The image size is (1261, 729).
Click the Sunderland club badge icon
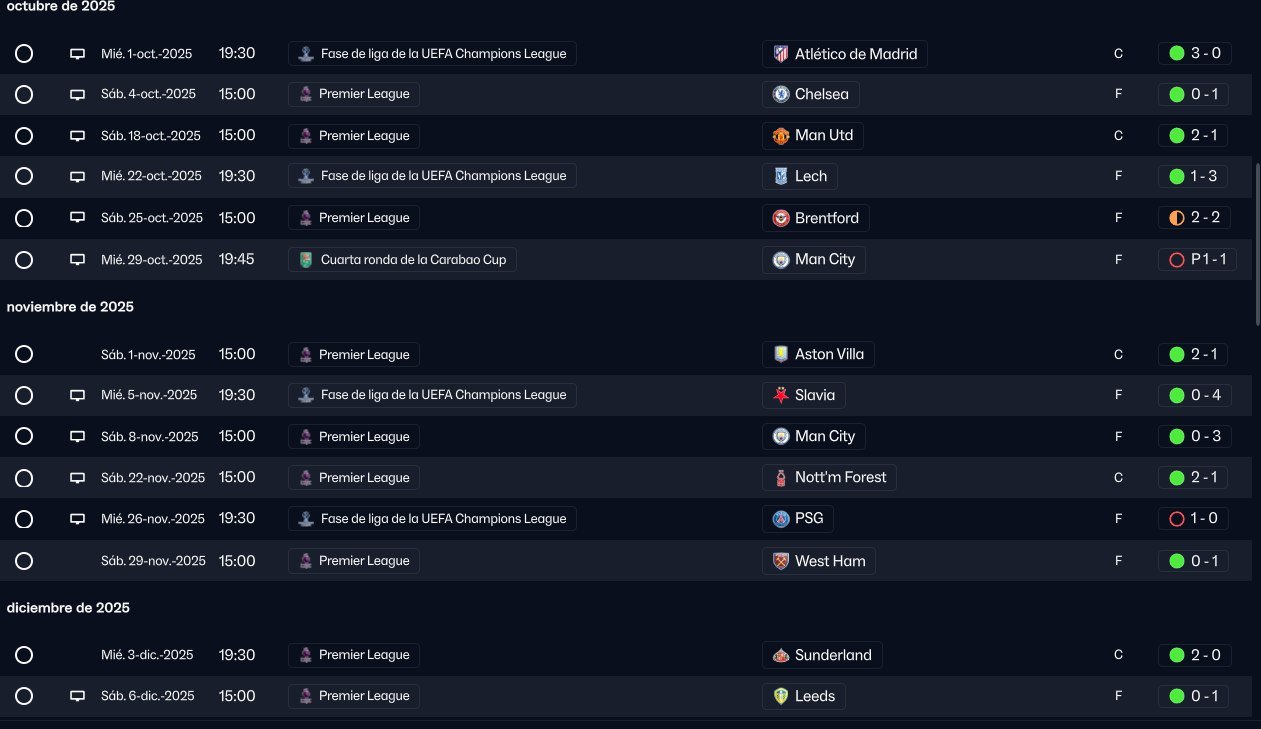click(x=780, y=656)
